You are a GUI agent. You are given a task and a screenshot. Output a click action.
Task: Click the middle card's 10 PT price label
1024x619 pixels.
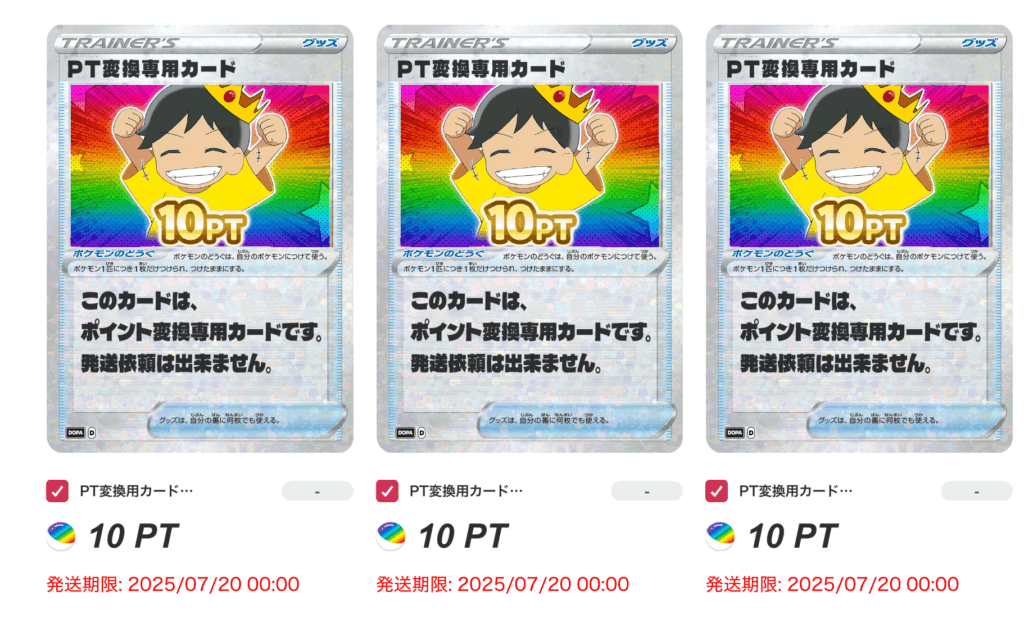tap(463, 537)
